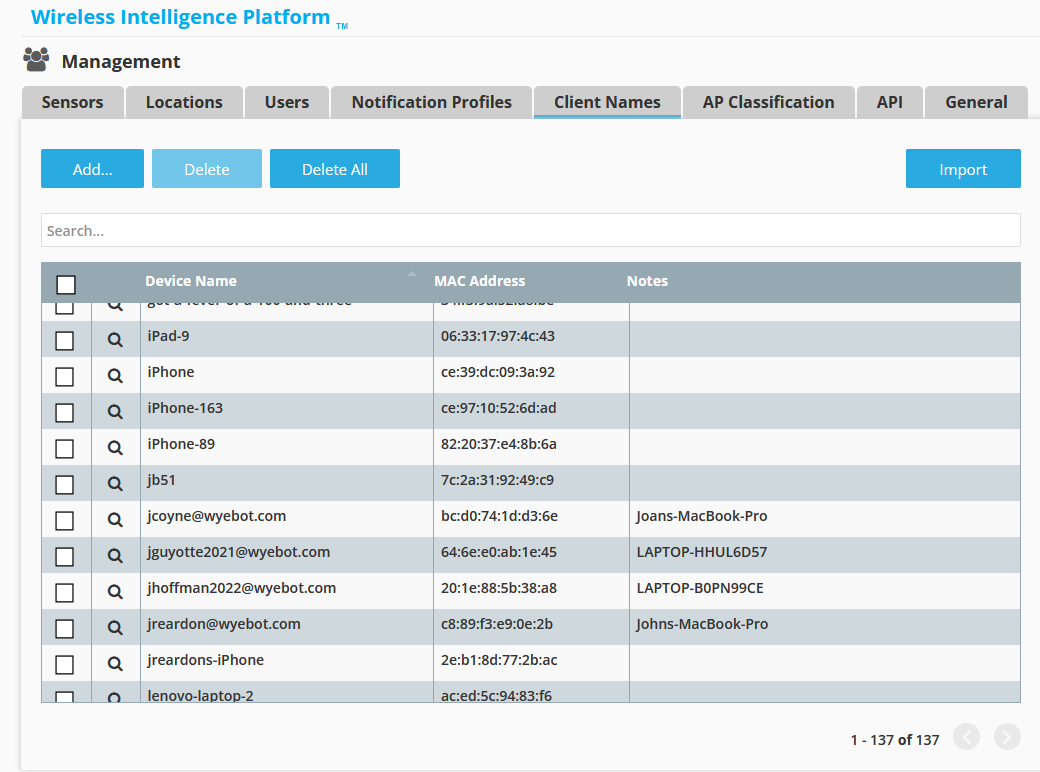
Task: Select the MAC address c8:89:f3:e9:0e:2b
Action: [497, 624]
